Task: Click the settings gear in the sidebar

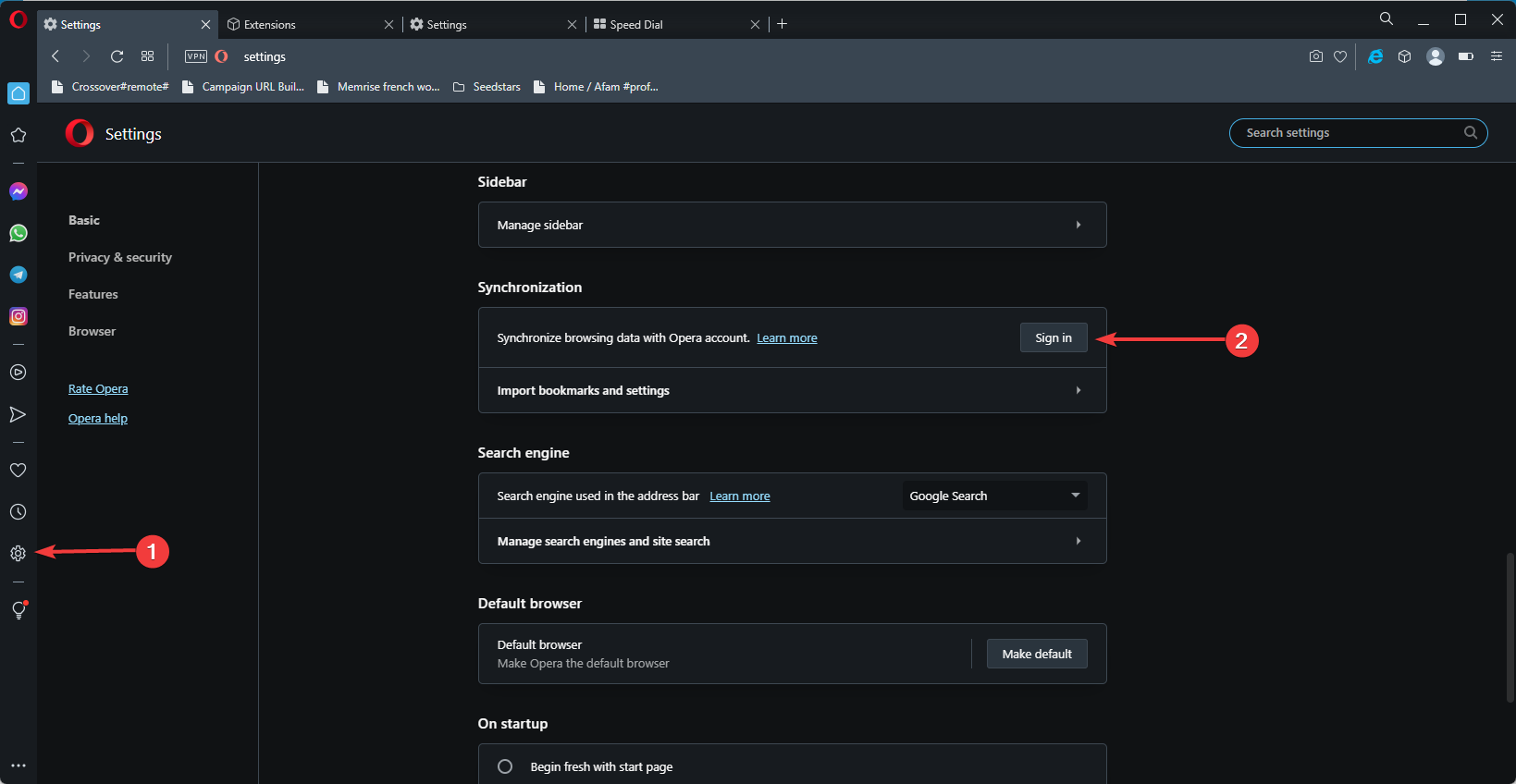Action: click(x=18, y=553)
